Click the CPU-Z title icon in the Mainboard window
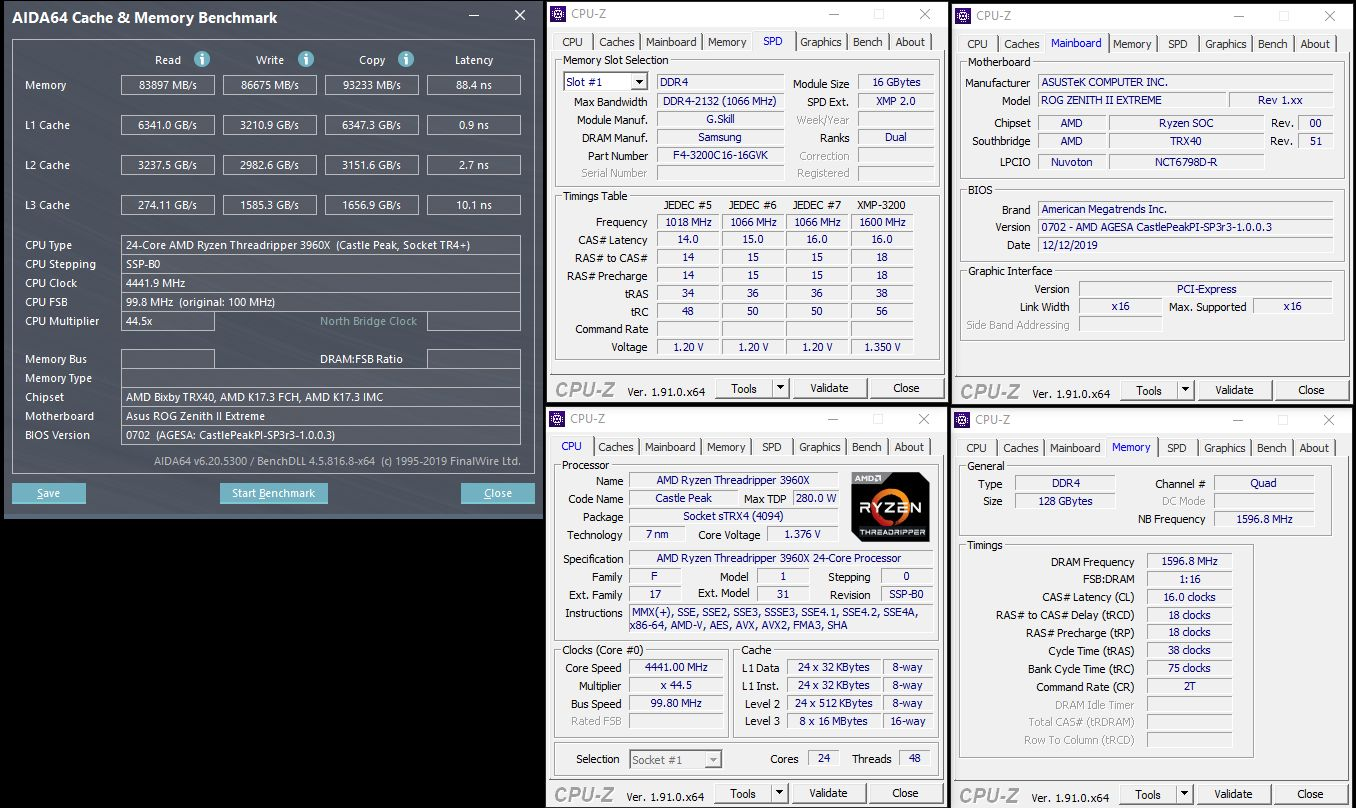The image size is (1356, 808). (x=962, y=15)
